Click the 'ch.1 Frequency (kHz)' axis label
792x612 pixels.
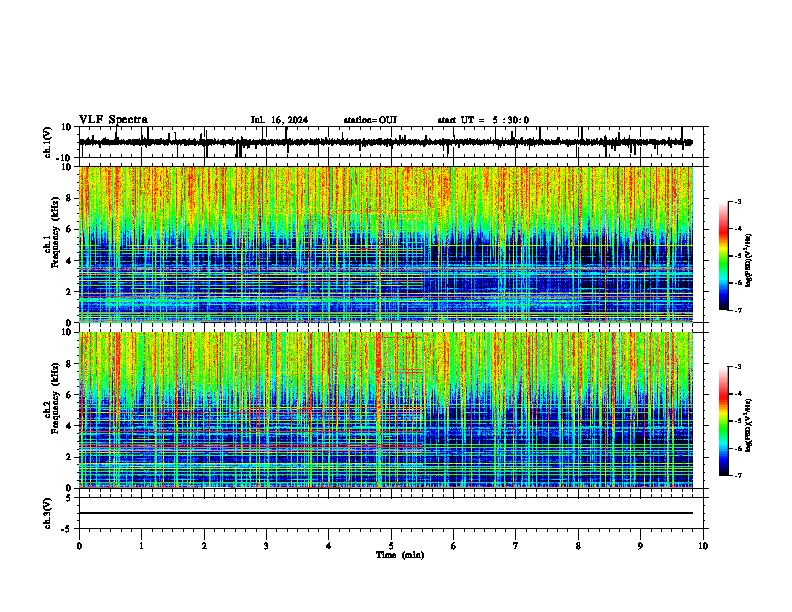[x=51, y=232]
